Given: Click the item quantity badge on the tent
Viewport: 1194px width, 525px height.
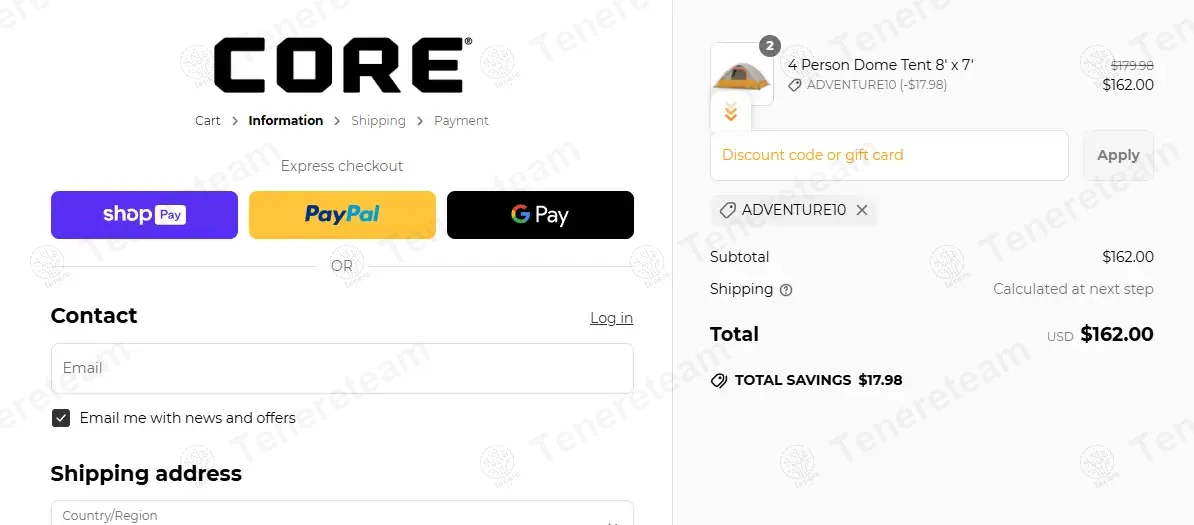Looking at the screenshot, I should [x=770, y=46].
